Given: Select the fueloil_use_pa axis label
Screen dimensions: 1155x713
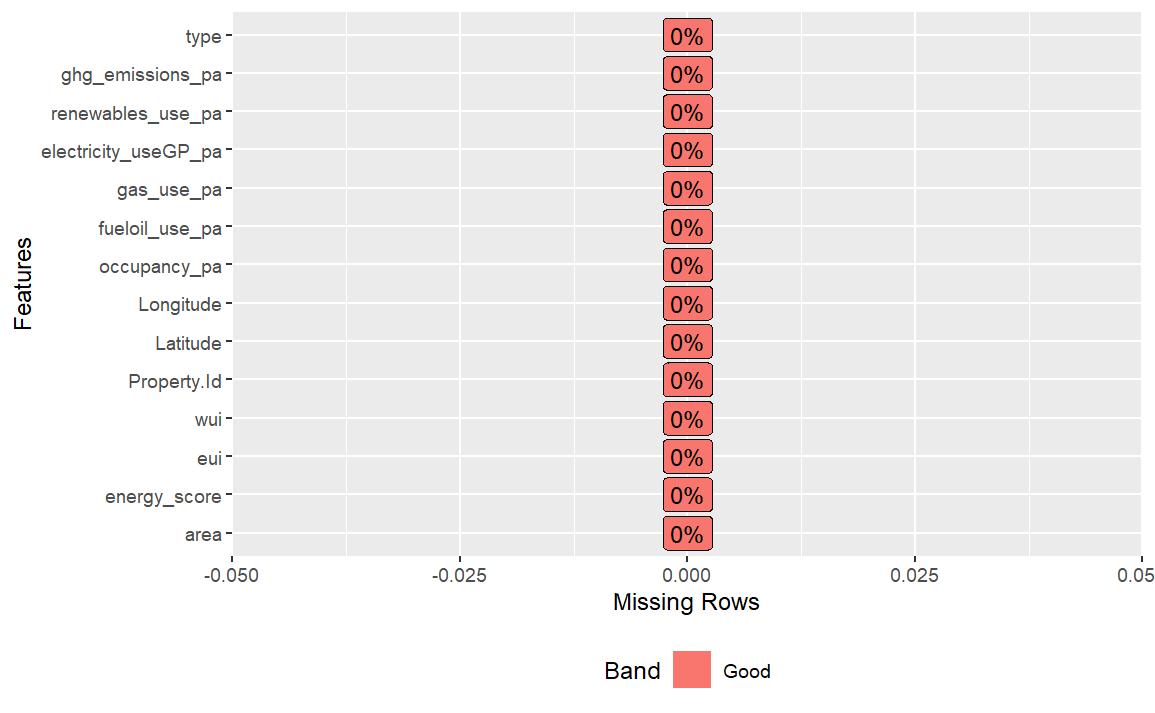Looking at the screenshot, I should click(x=160, y=228).
